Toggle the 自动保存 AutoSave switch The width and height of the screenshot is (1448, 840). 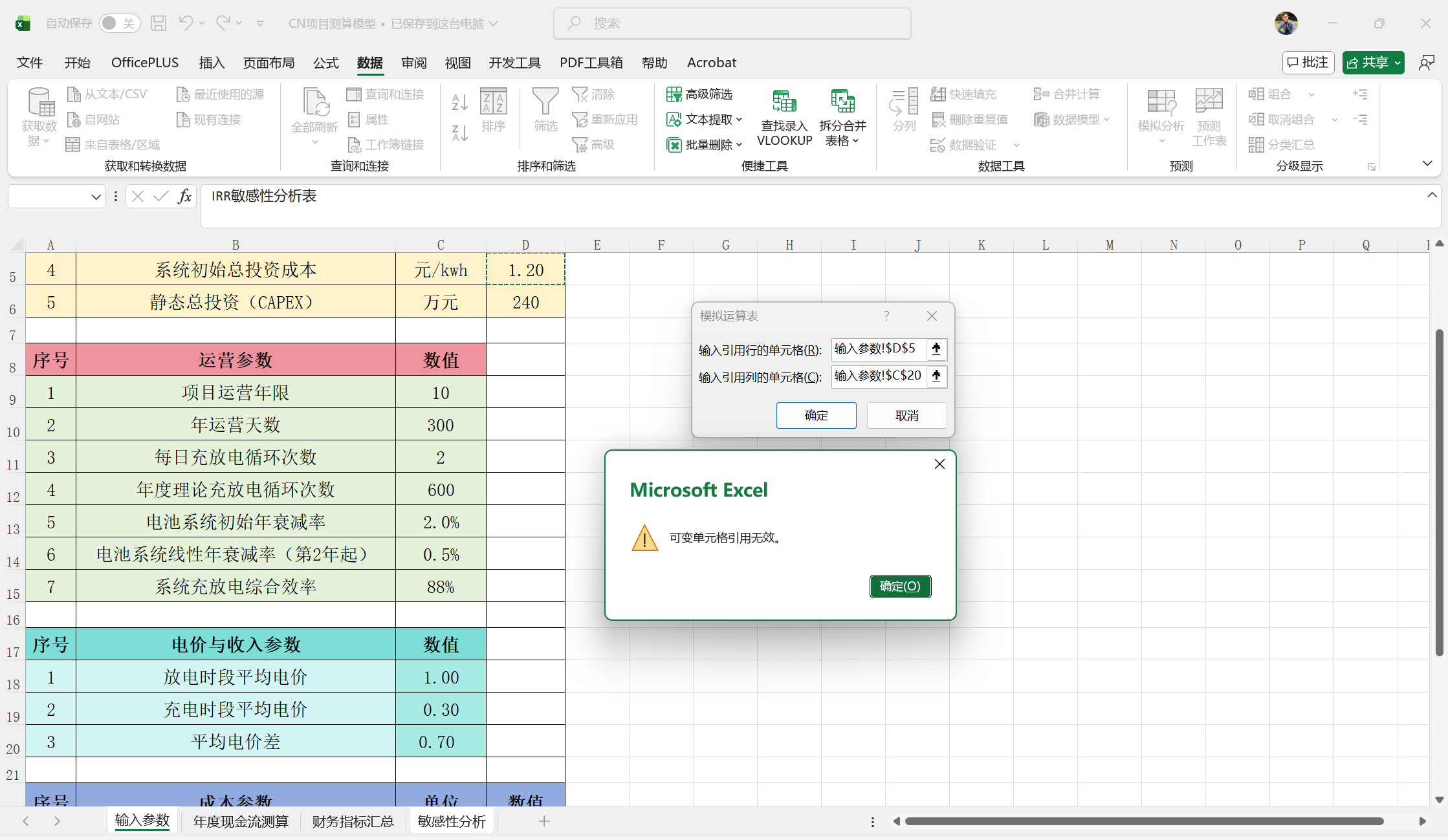[120, 23]
